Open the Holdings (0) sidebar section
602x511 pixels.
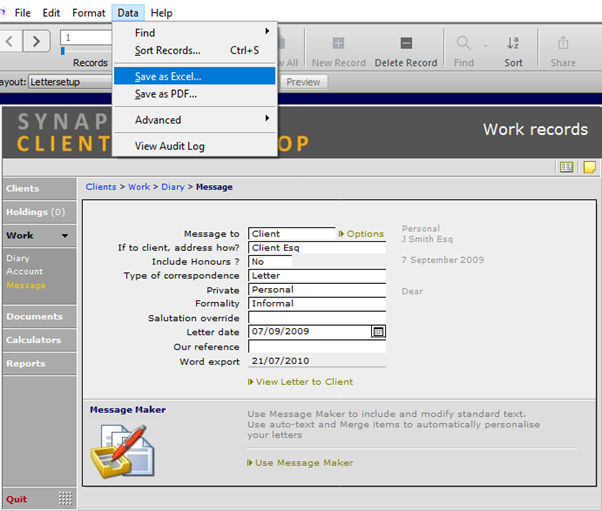tap(40, 212)
